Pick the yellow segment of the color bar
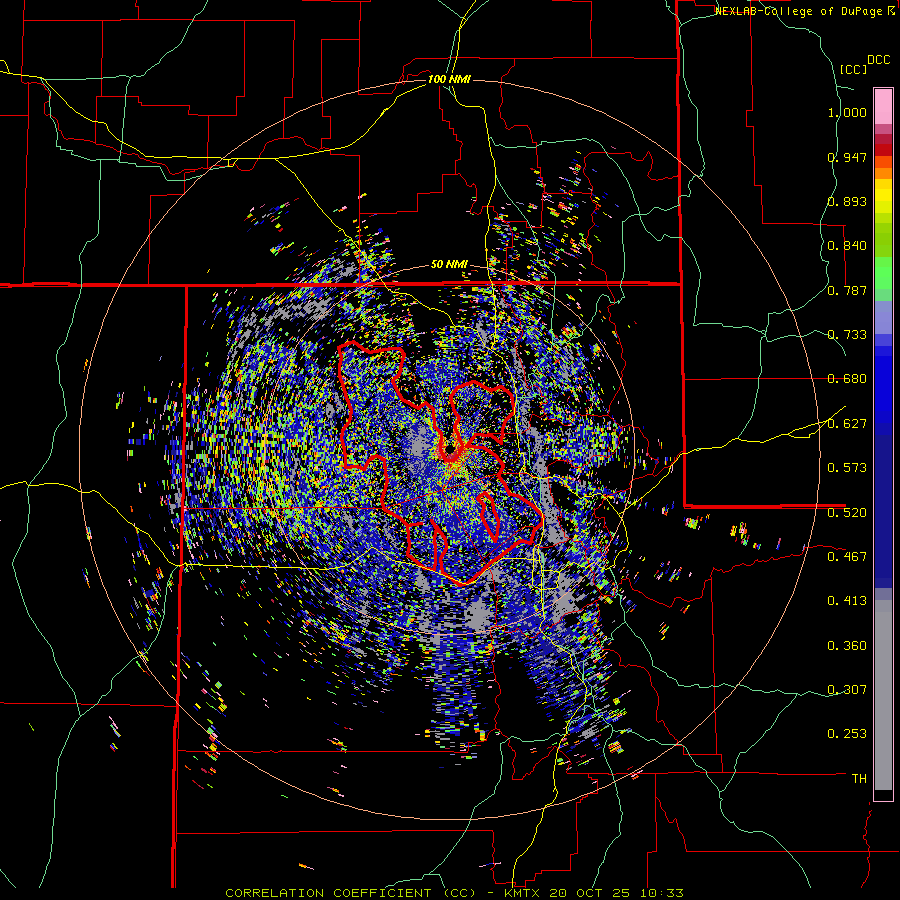The image size is (900, 900). click(883, 196)
